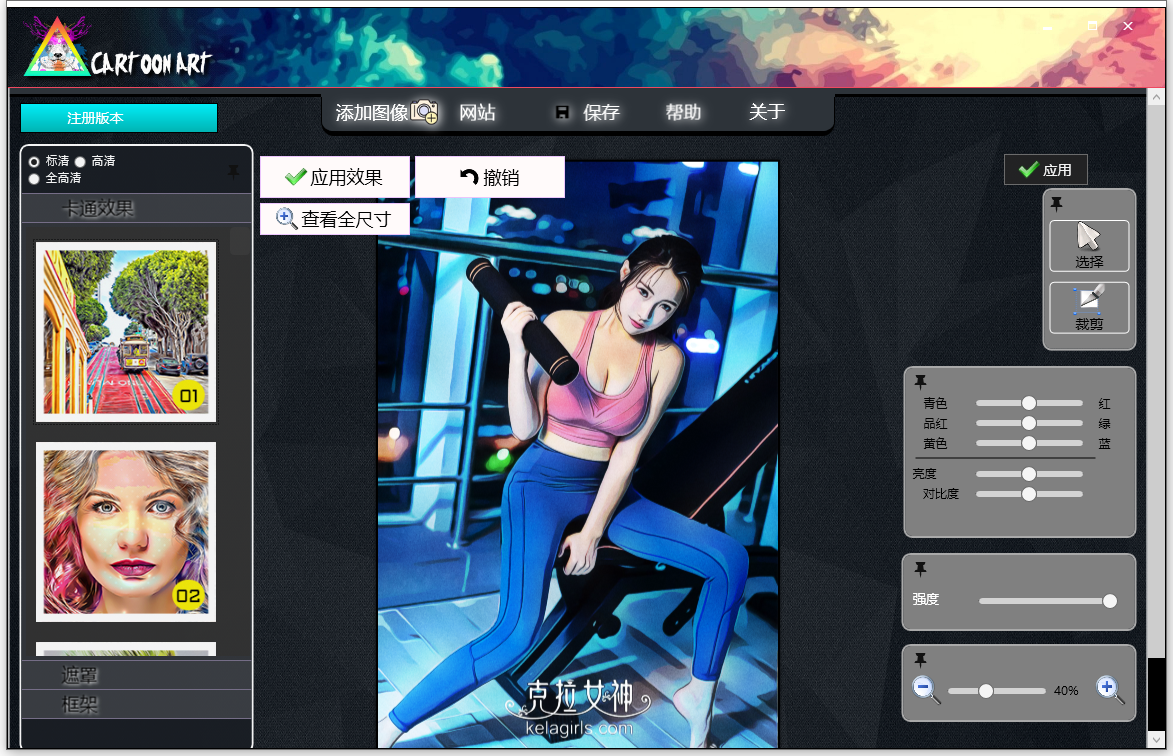Click the 40% zoom value
This screenshot has width=1173, height=756.
click(1065, 691)
